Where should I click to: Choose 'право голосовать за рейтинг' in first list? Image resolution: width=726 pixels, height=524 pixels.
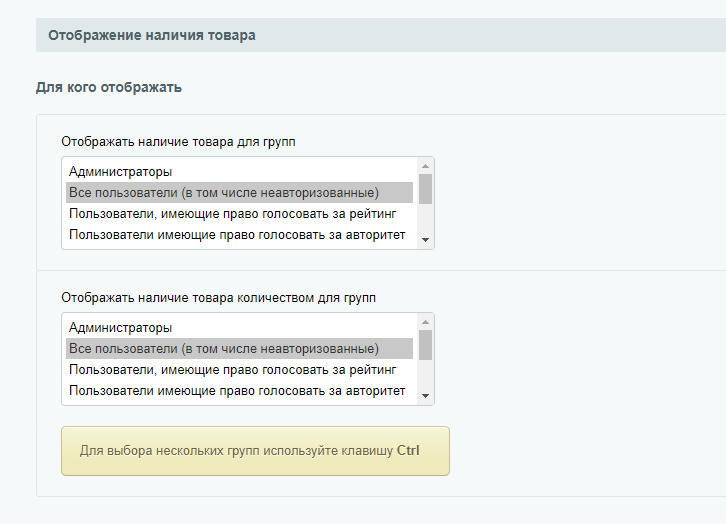(239, 214)
